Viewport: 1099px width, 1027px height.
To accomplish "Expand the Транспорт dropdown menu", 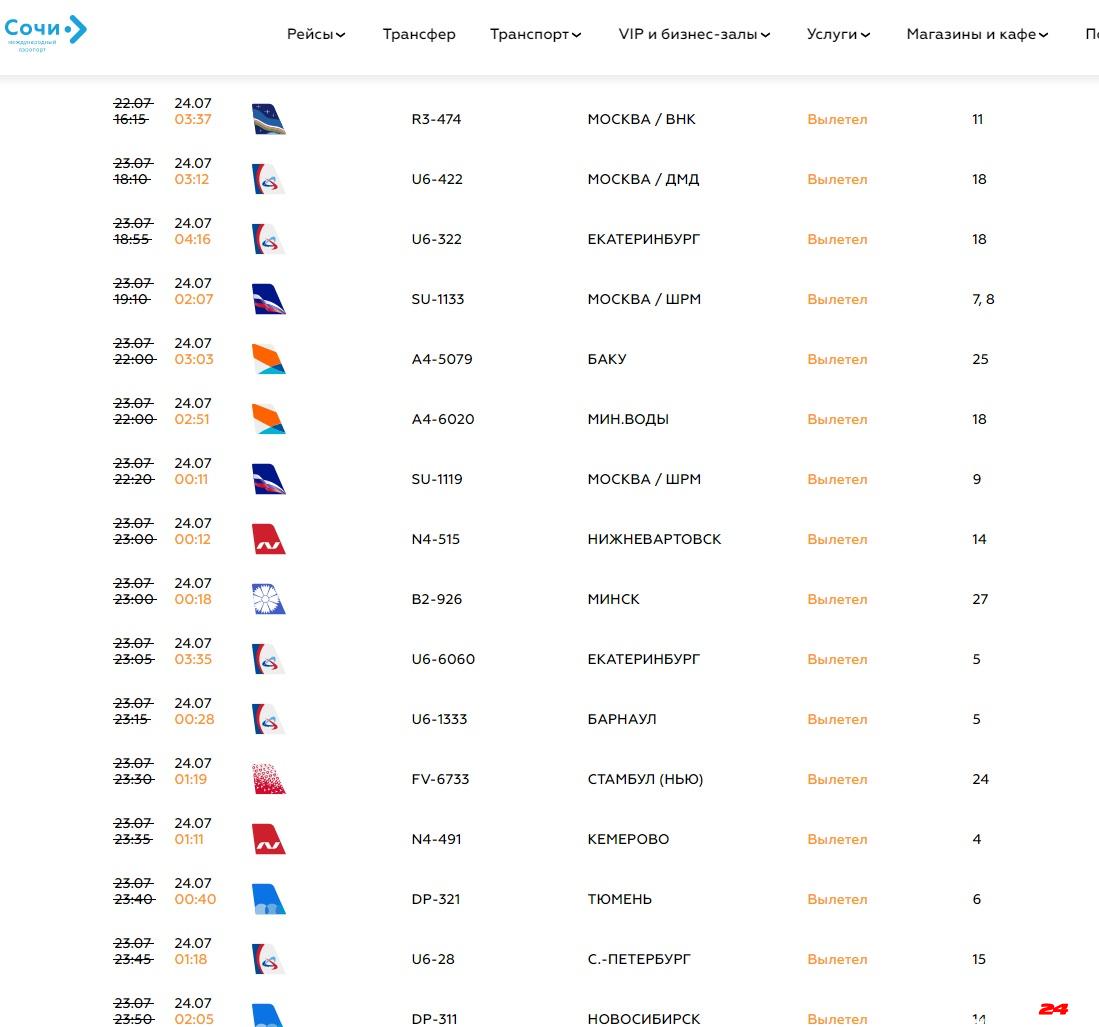I will [535, 34].
